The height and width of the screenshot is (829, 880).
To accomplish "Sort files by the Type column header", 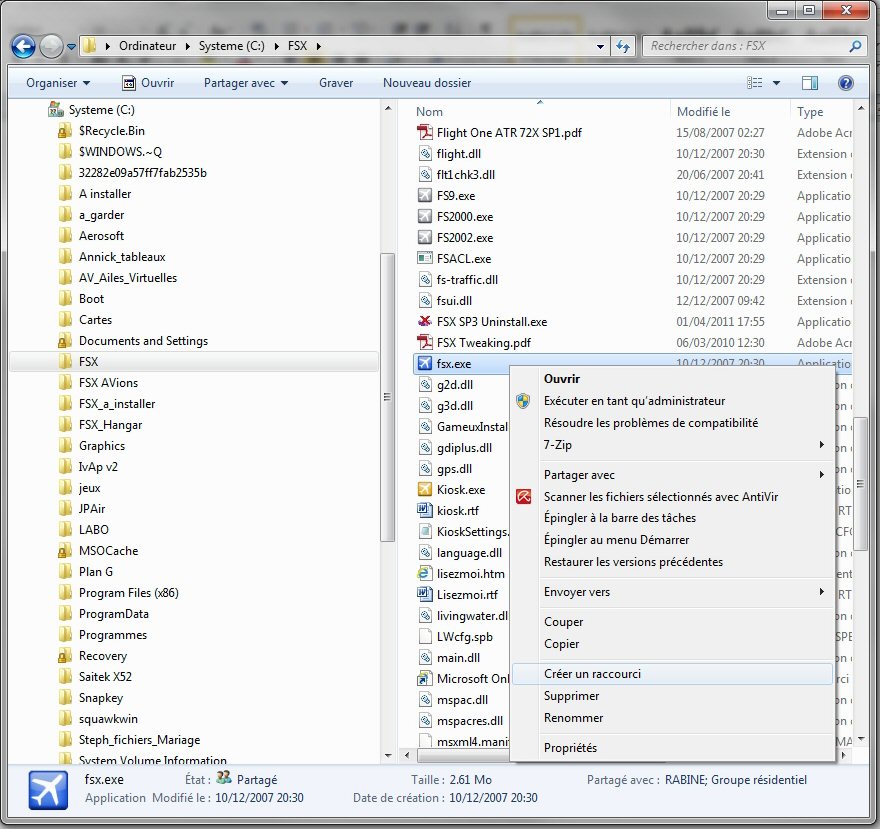I will (x=809, y=112).
